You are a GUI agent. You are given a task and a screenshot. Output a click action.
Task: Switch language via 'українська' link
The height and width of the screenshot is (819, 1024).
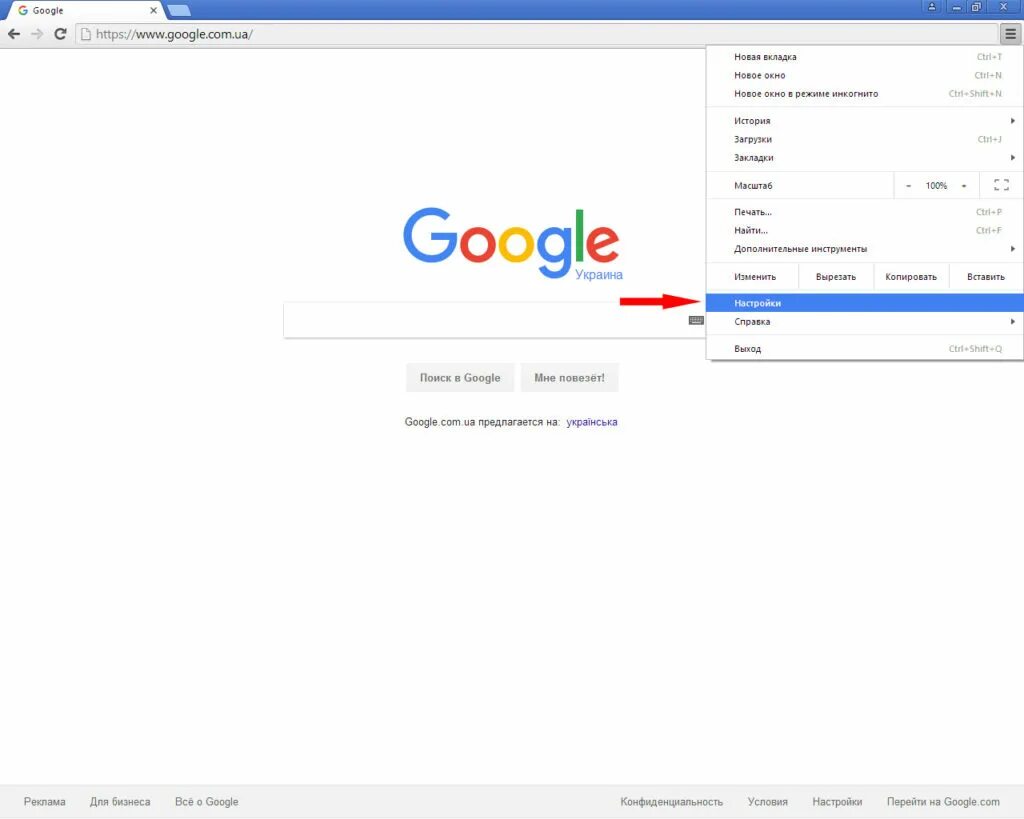[592, 422]
